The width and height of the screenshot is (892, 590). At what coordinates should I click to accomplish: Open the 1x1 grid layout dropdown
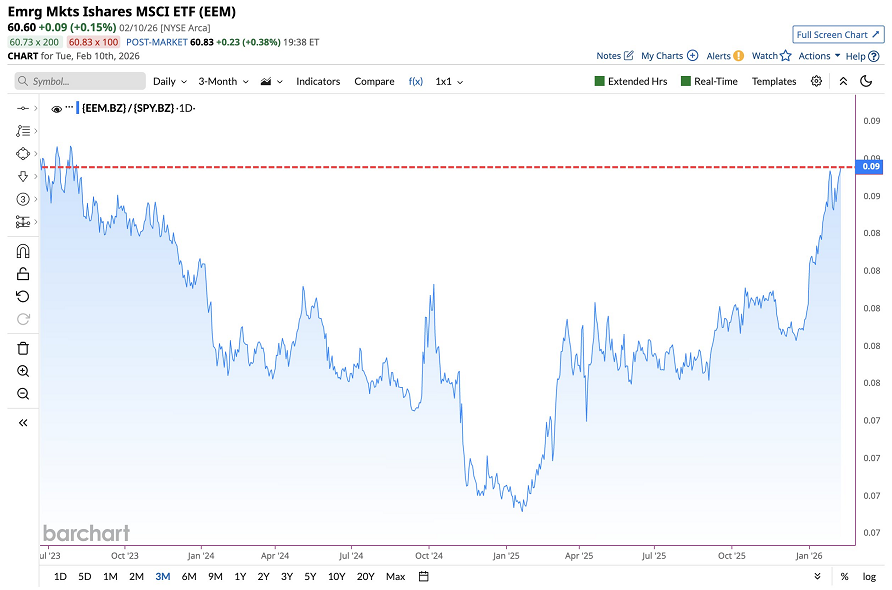449,81
